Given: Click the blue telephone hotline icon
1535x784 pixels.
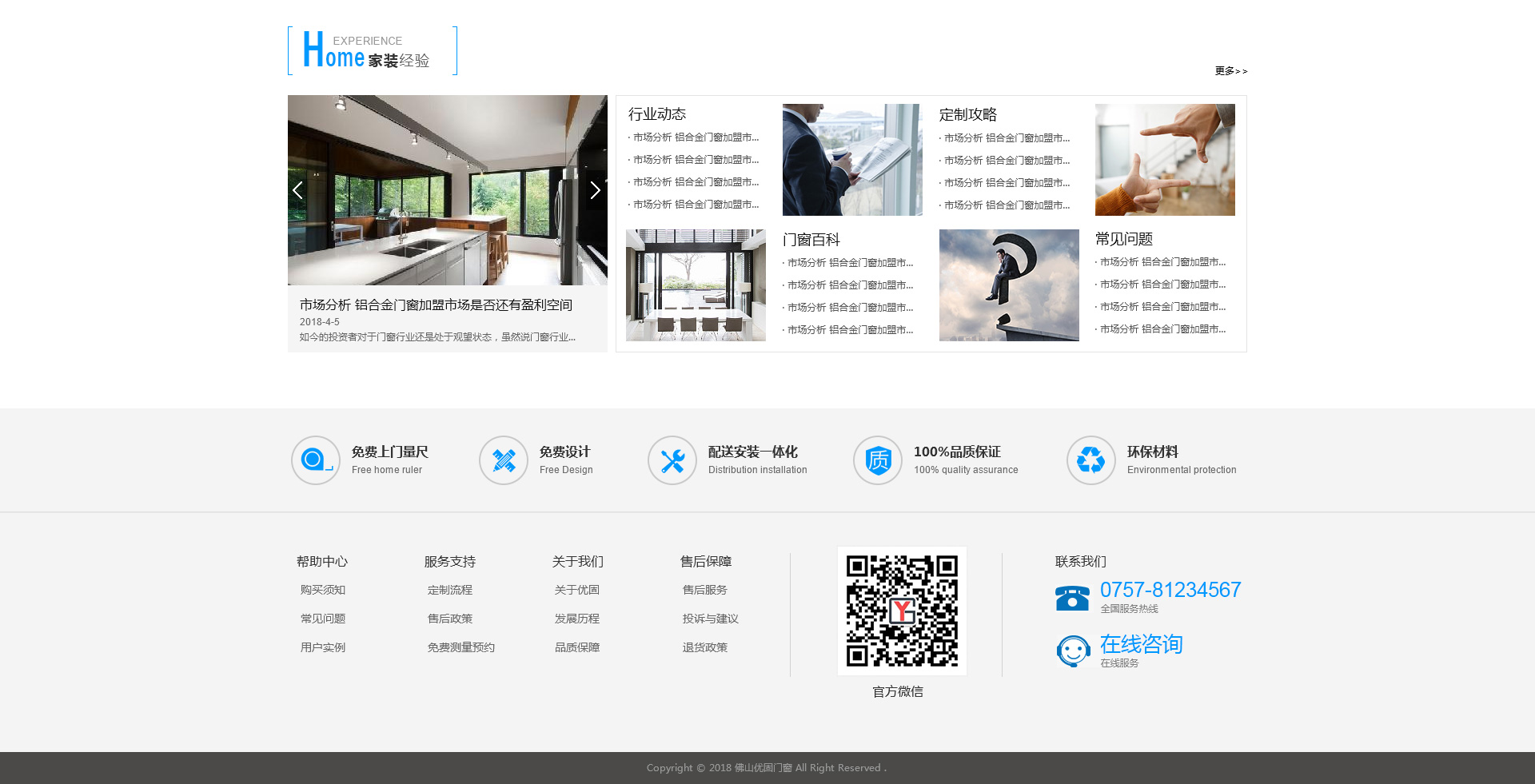Looking at the screenshot, I should 1072,598.
